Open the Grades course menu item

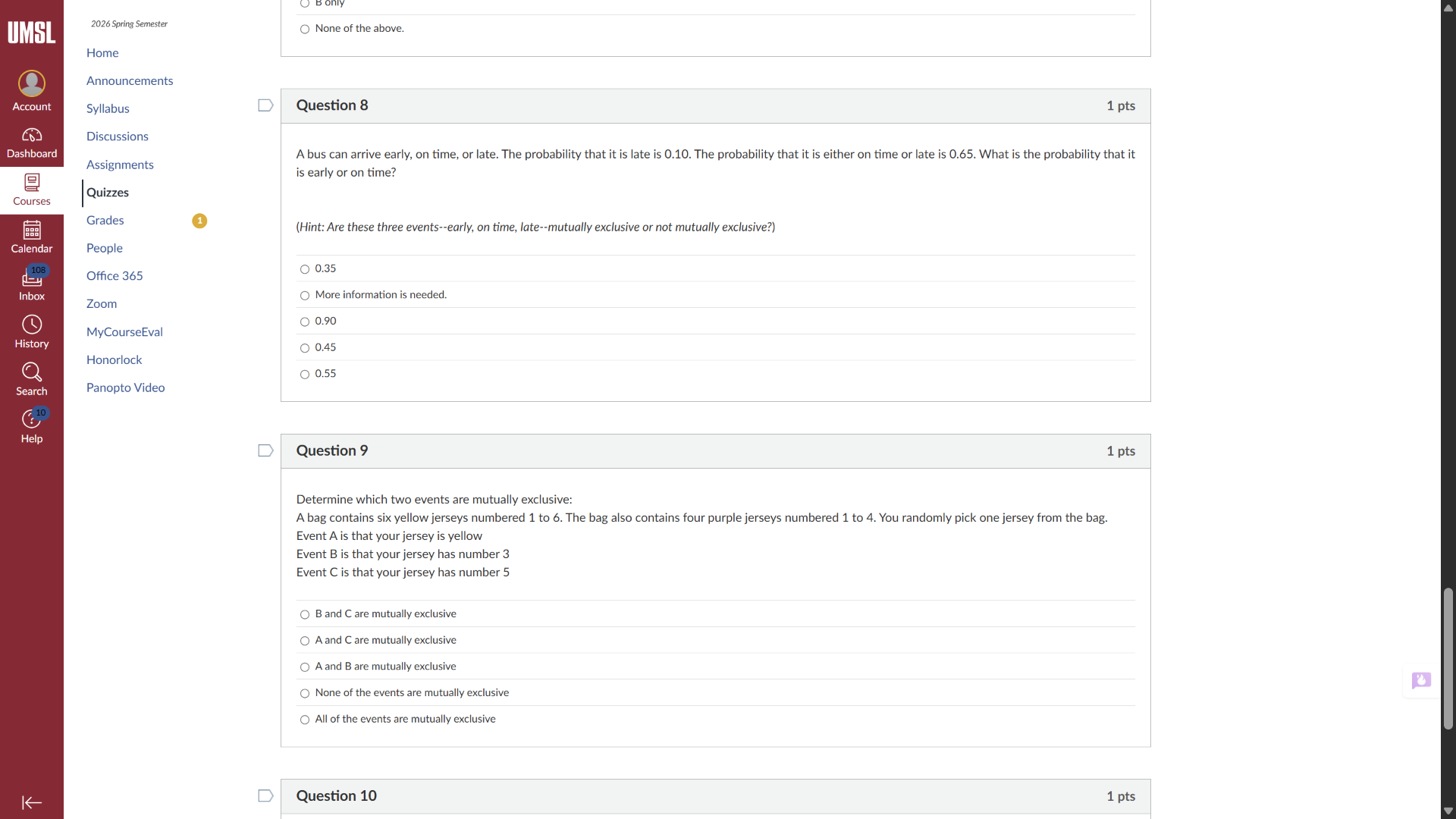105,221
